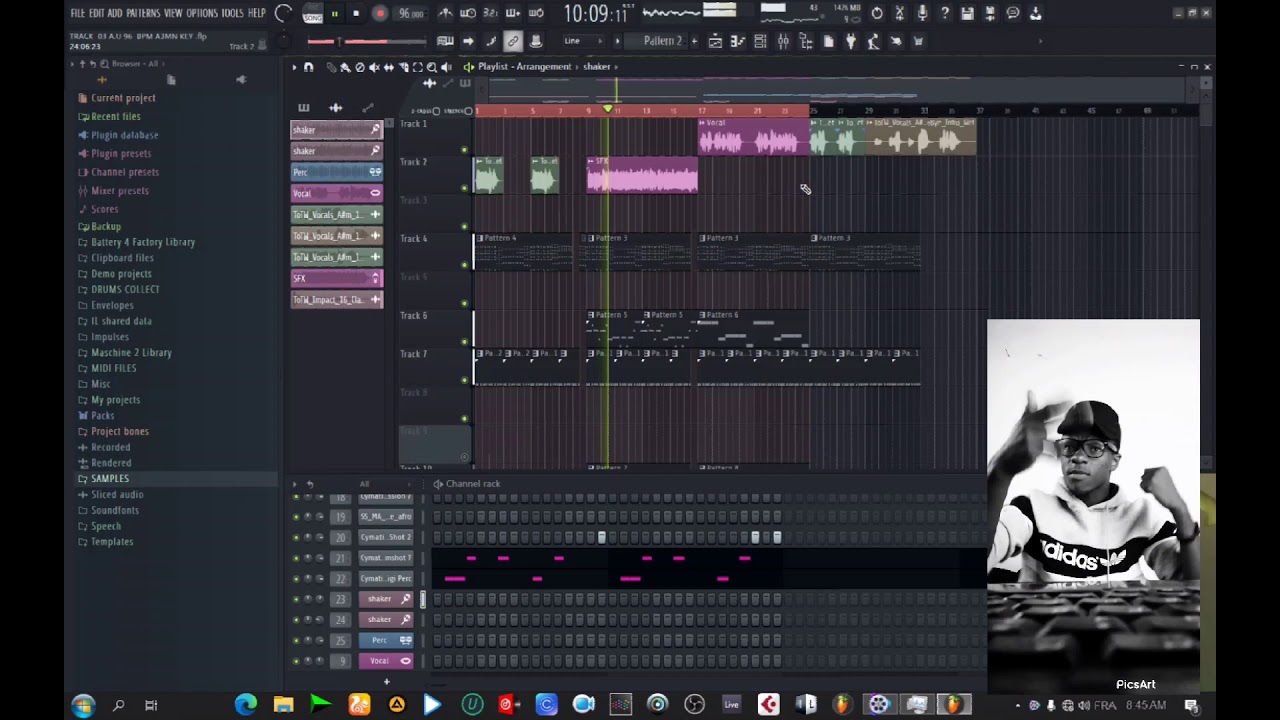Open the FILE menu
This screenshot has height=720, width=1280.
tap(77, 13)
